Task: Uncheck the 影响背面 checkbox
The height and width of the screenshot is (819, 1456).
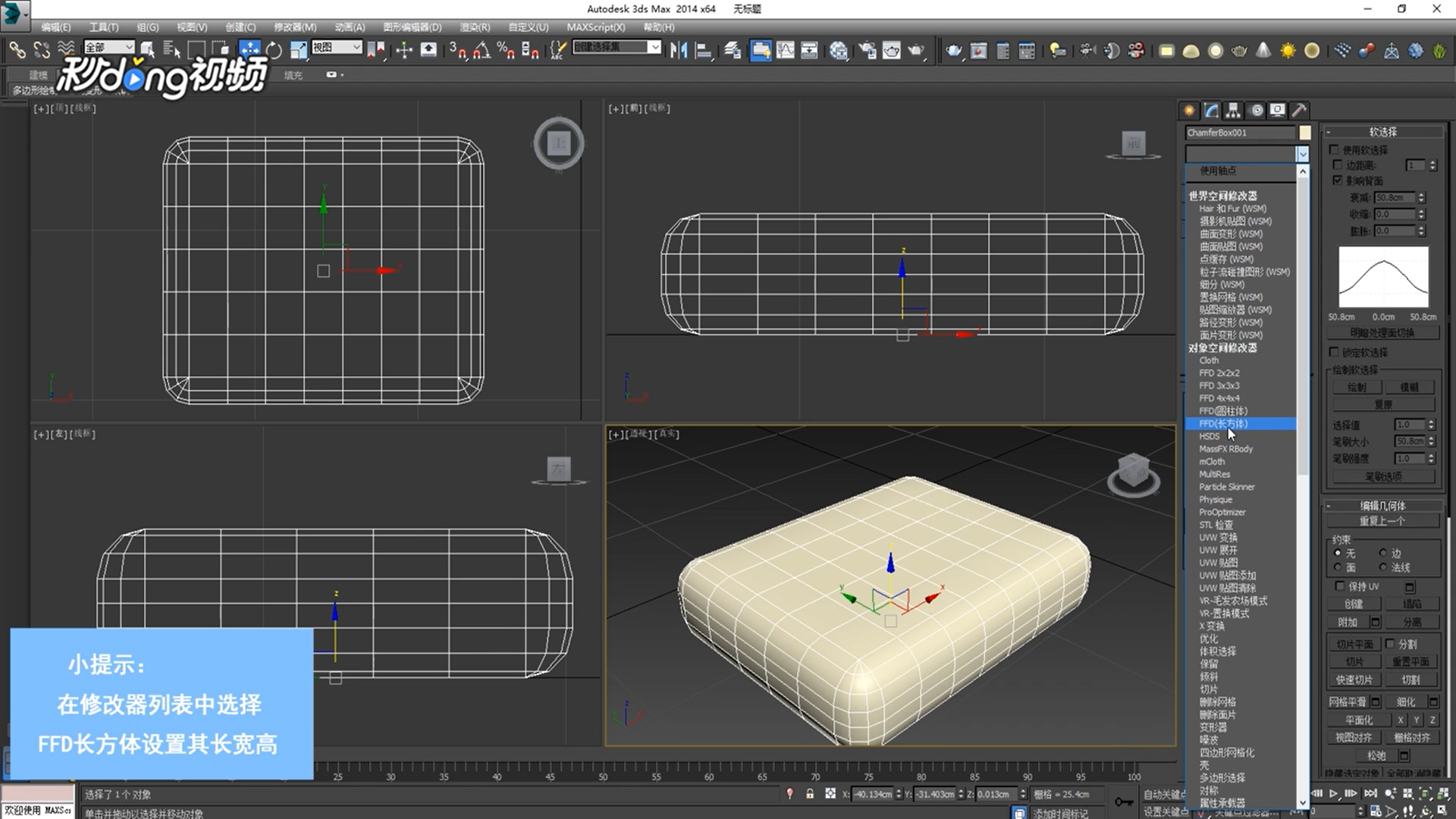Action: pyautogui.click(x=1338, y=180)
